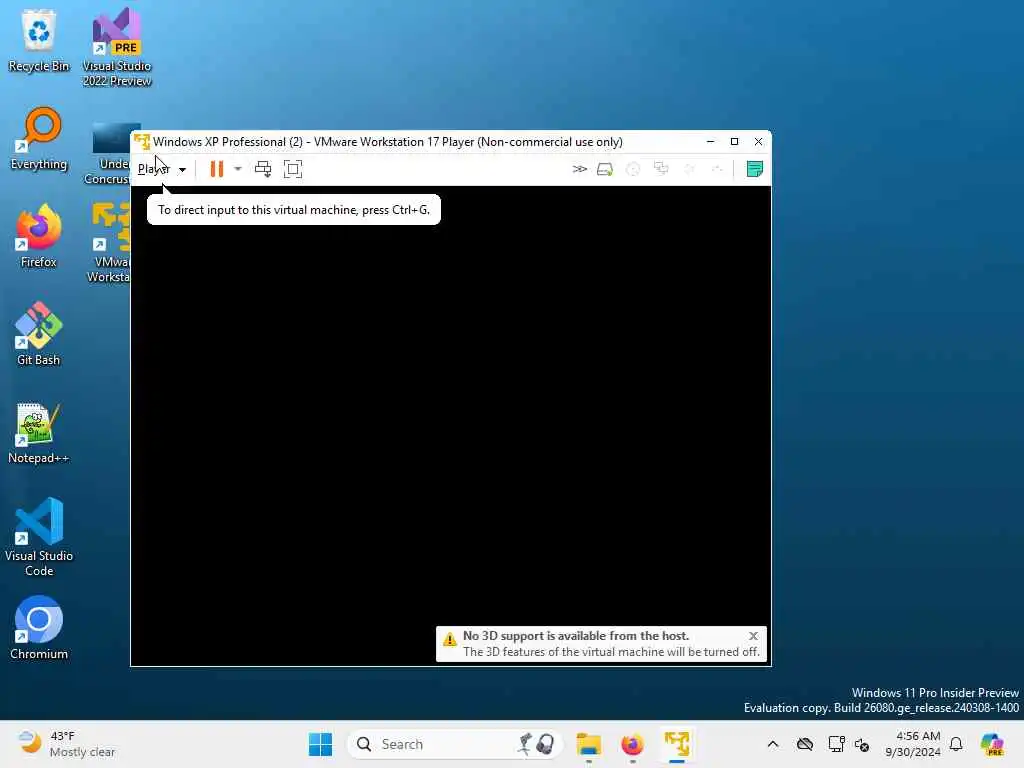
Task: Click the double-chevron show devices icon
Action: [x=579, y=169]
